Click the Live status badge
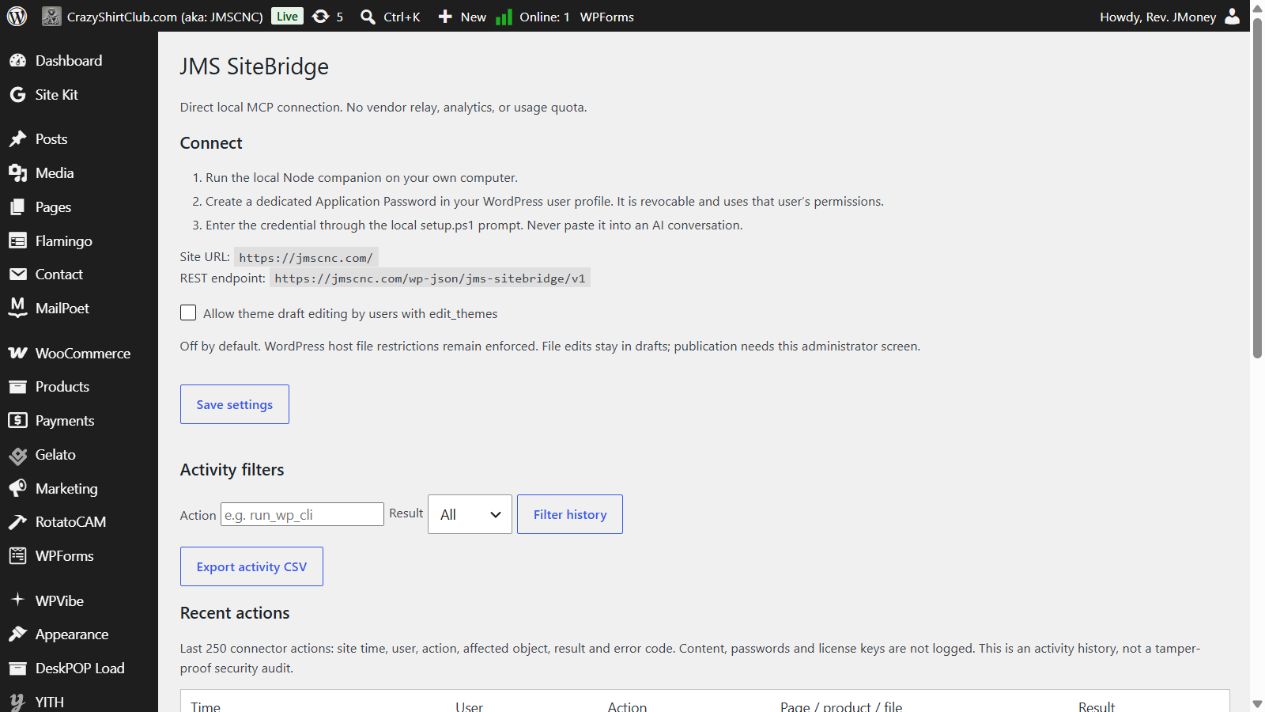This screenshot has width=1265, height=712. [x=287, y=16]
